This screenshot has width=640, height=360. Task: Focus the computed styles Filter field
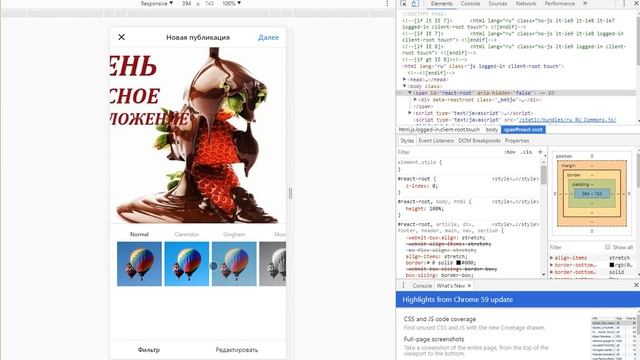[576, 247]
